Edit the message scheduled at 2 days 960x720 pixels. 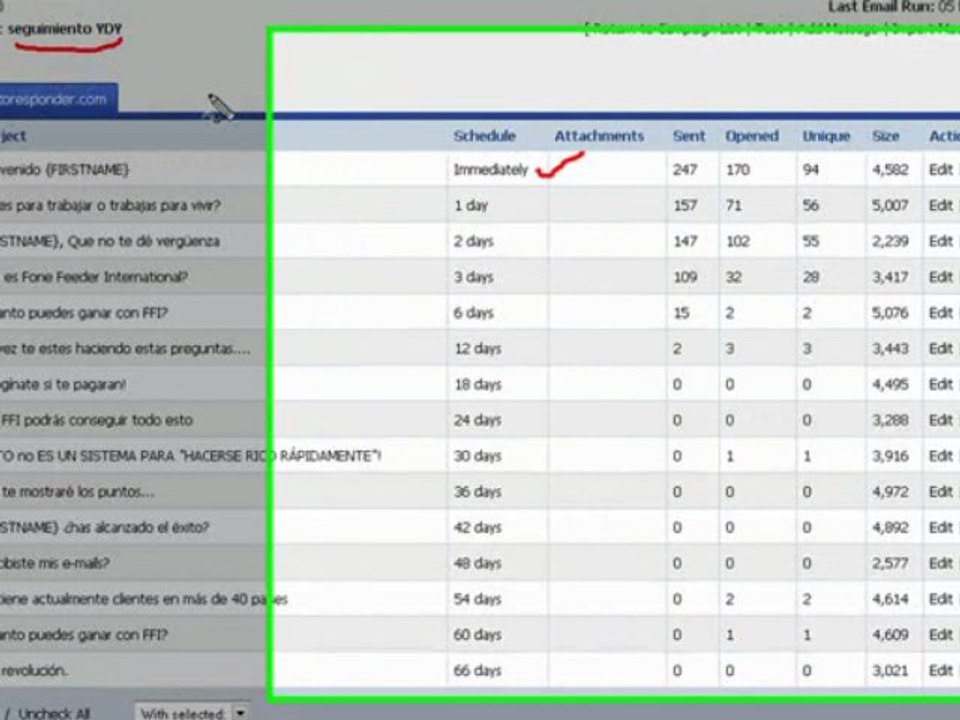(x=940, y=241)
